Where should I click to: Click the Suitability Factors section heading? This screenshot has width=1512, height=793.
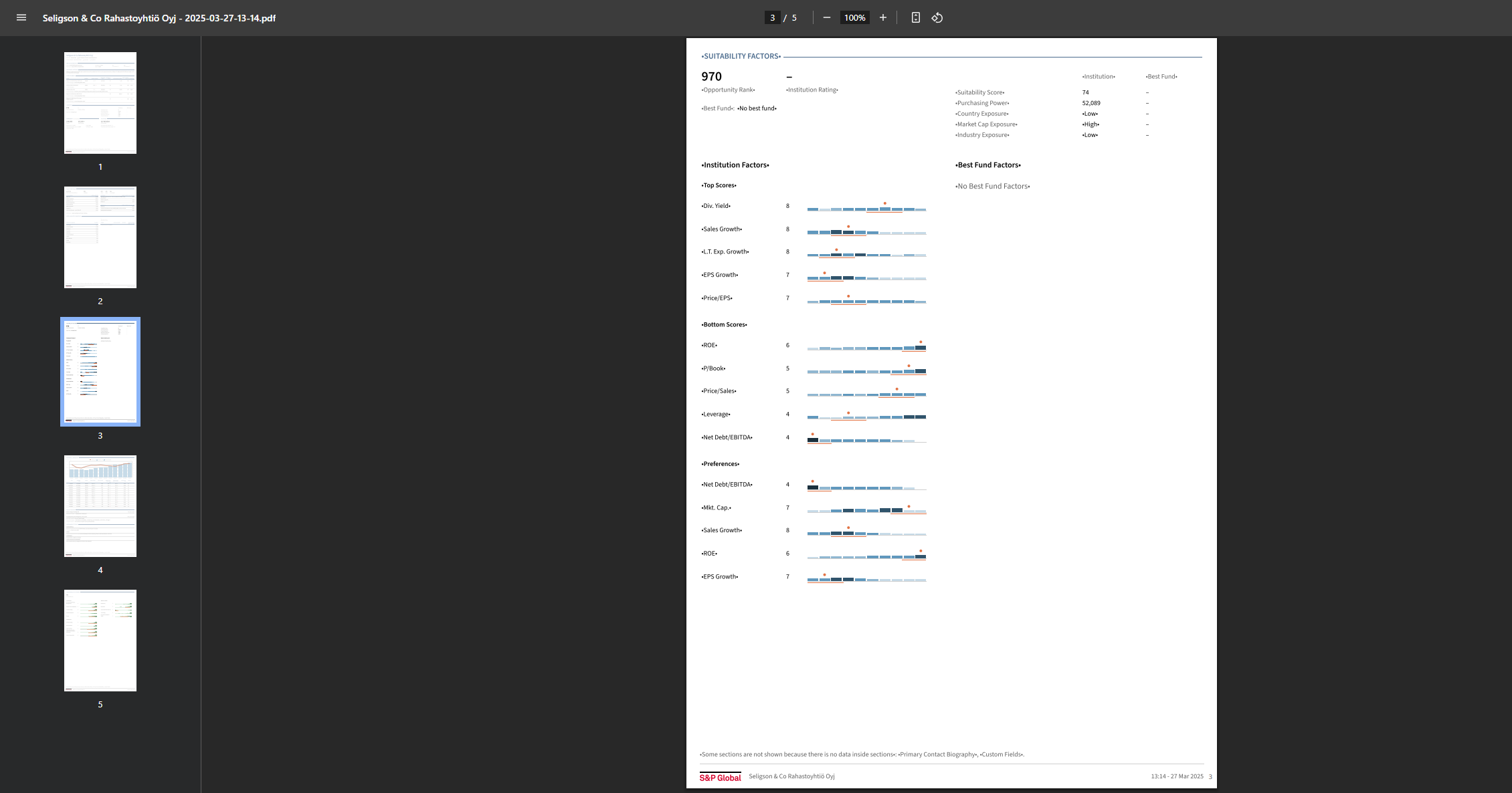741,56
